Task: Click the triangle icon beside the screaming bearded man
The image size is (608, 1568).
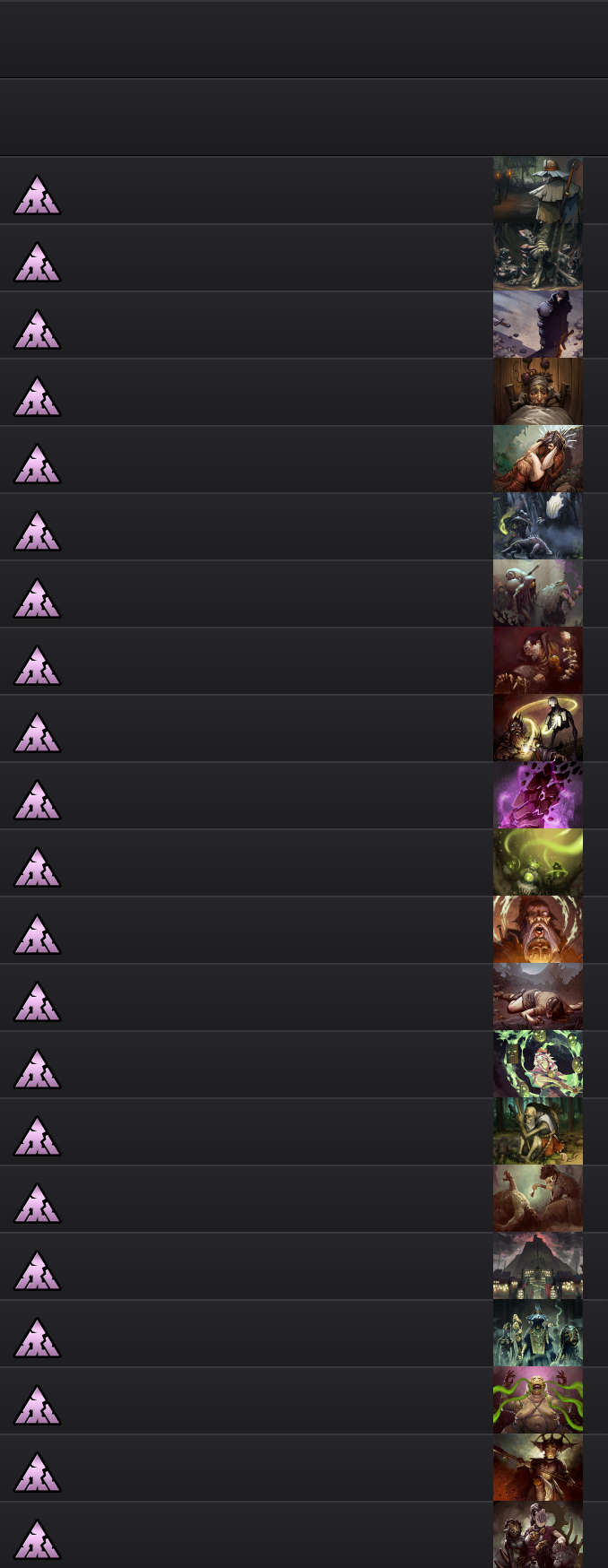Action: tap(37, 934)
